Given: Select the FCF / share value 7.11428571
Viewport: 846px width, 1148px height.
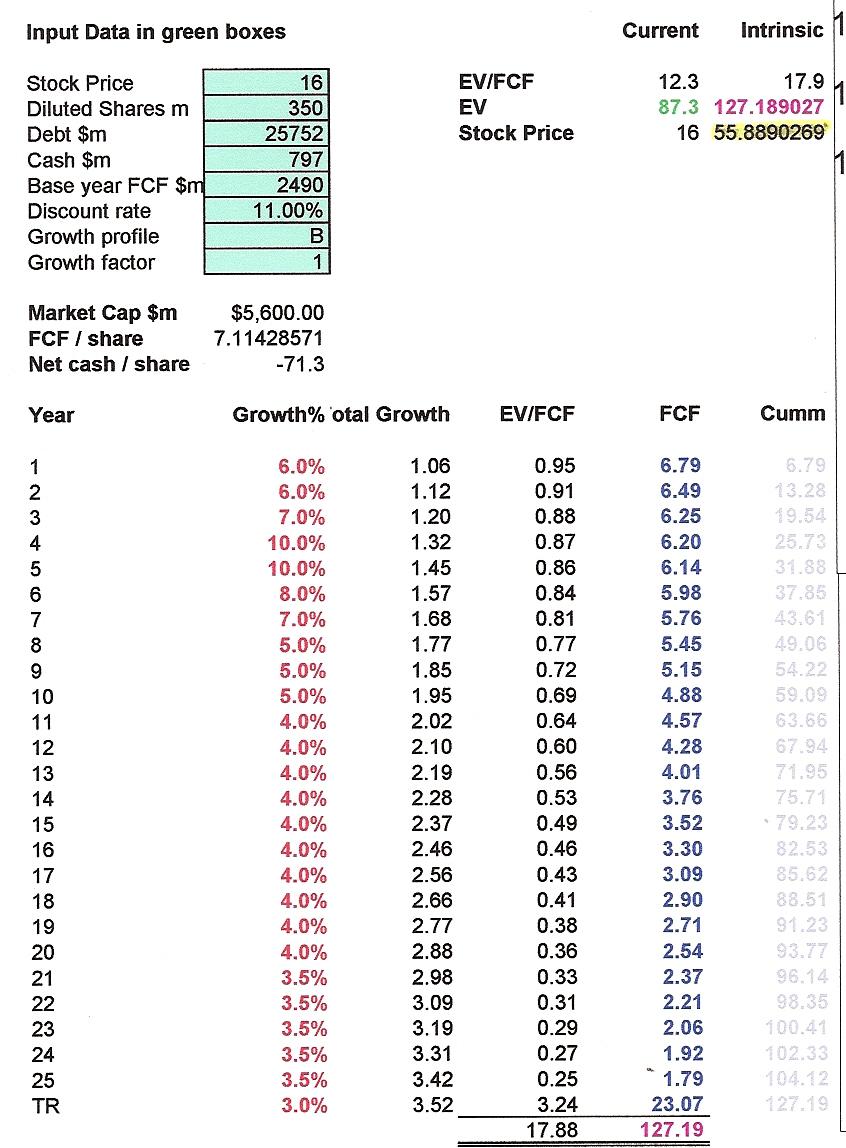Looking at the screenshot, I should click(269, 338).
